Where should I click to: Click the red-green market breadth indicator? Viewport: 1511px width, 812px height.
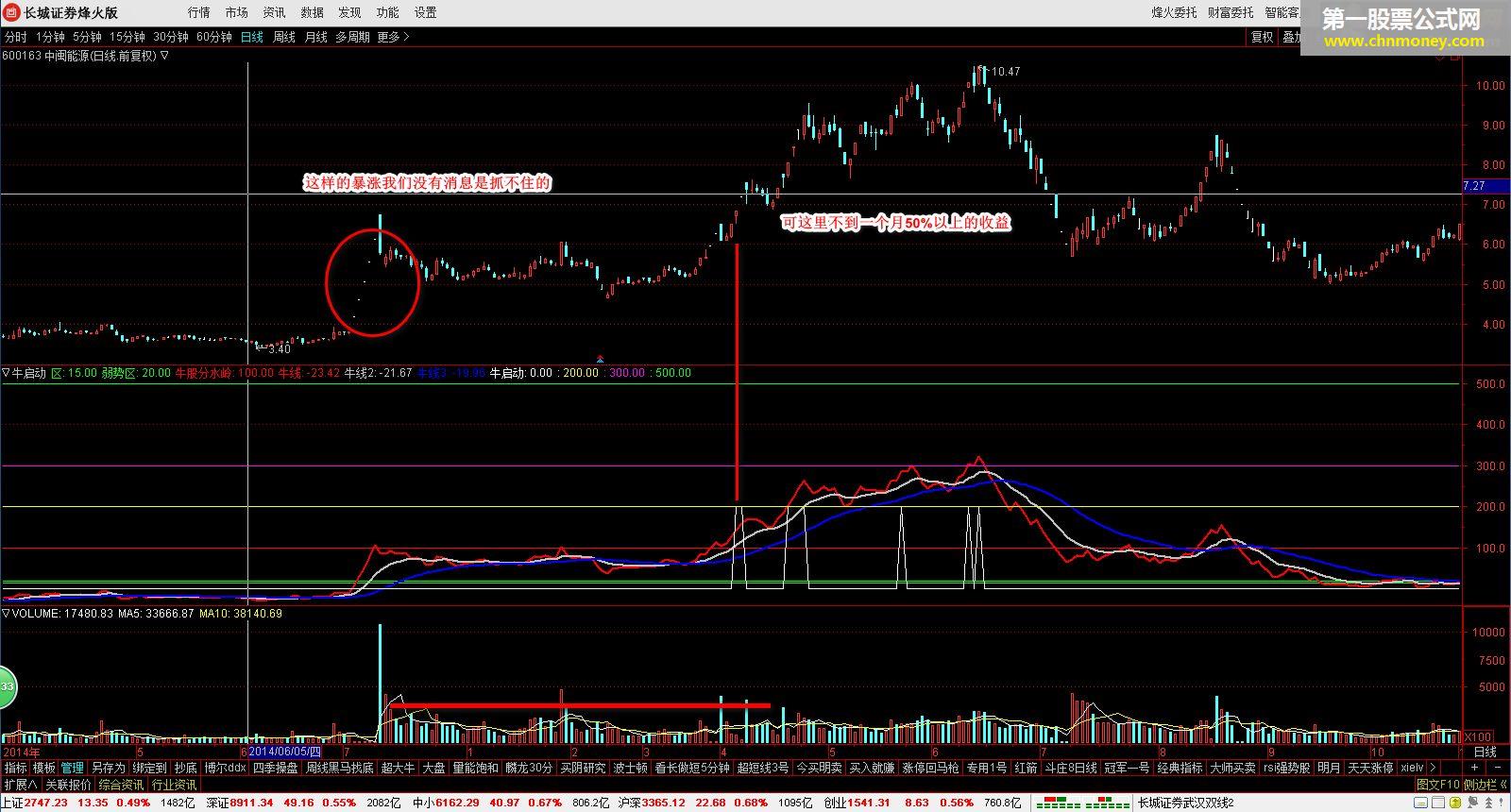1082,803
